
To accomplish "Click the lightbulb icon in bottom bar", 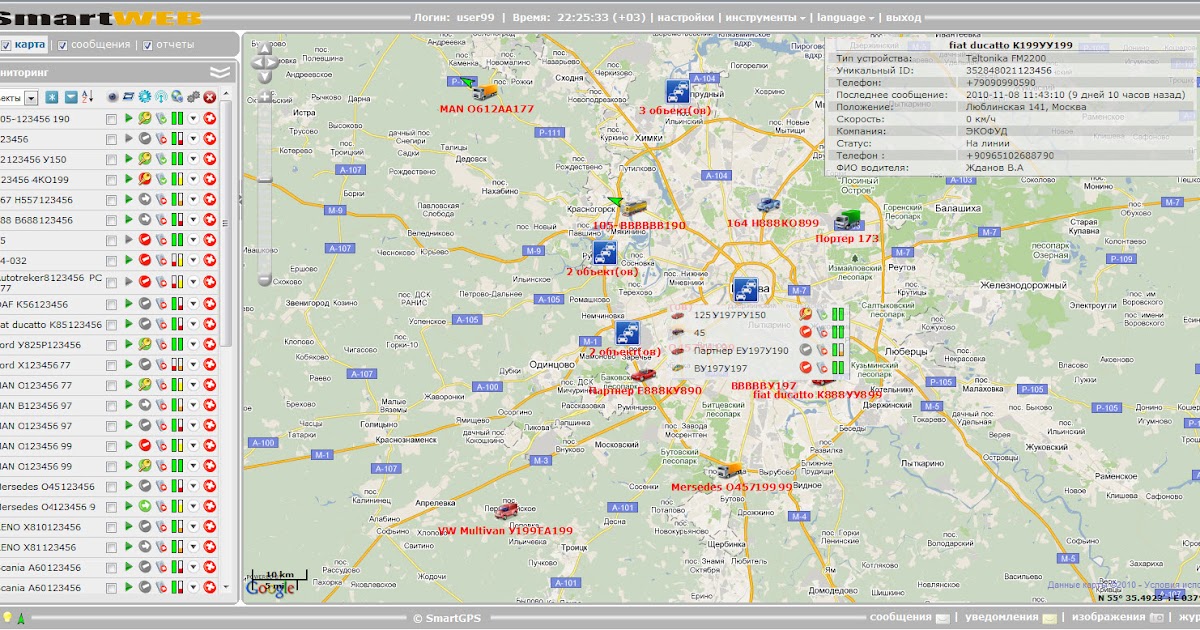I will pos(7,618).
